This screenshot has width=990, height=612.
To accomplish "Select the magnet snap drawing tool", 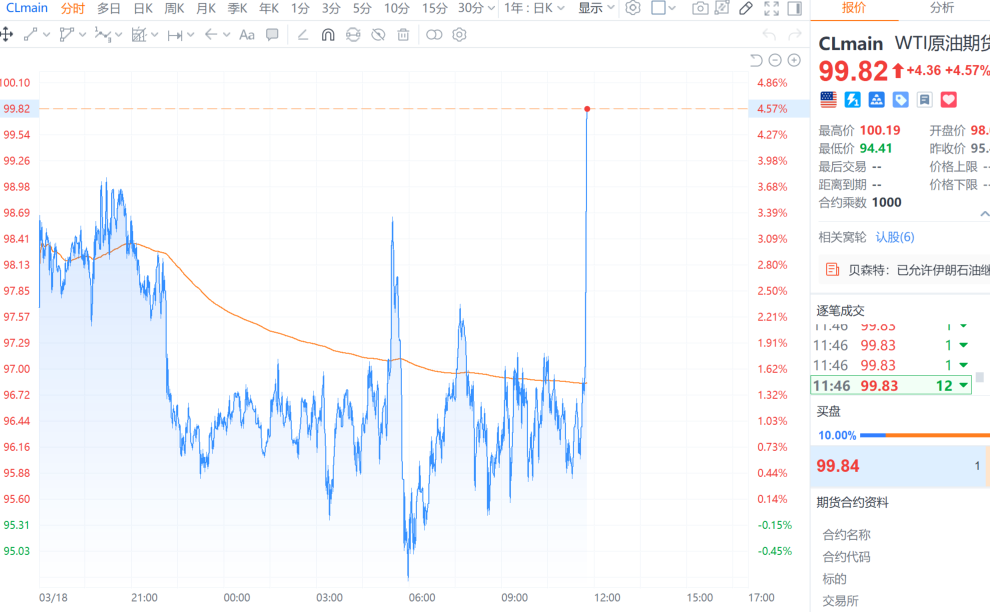I will point(328,34).
